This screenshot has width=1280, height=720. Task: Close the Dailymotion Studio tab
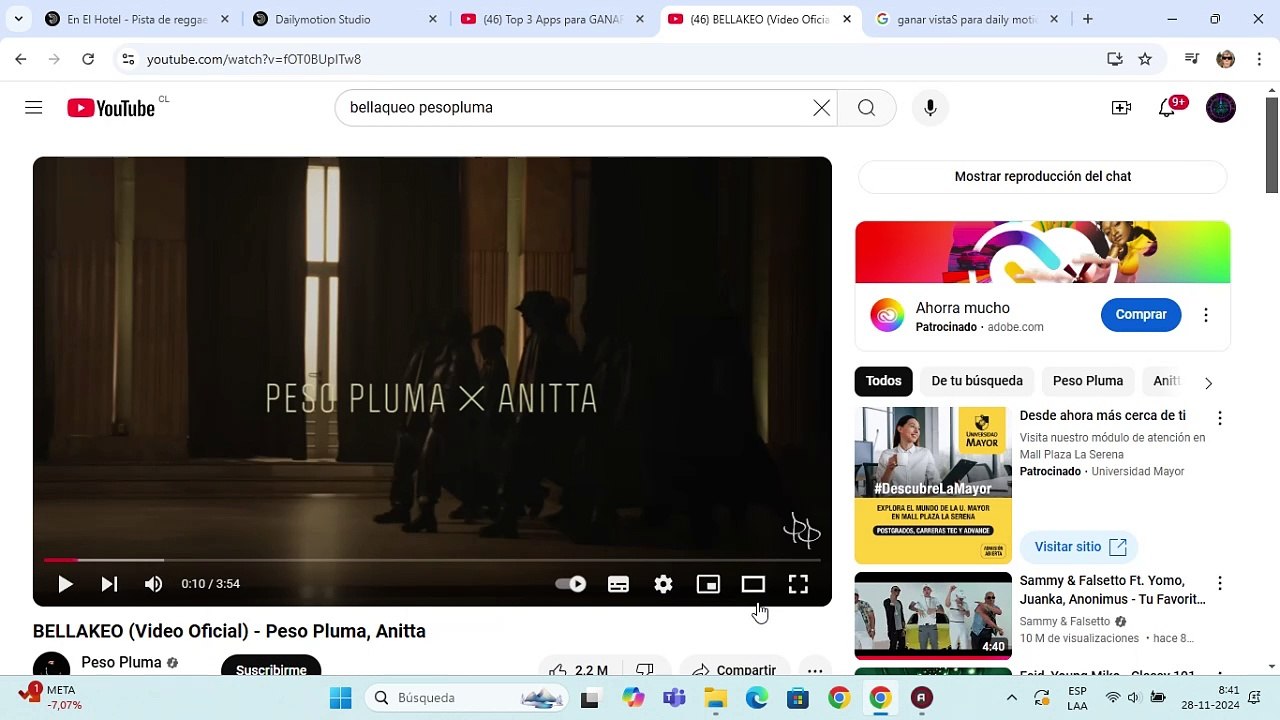click(x=433, y=19)
